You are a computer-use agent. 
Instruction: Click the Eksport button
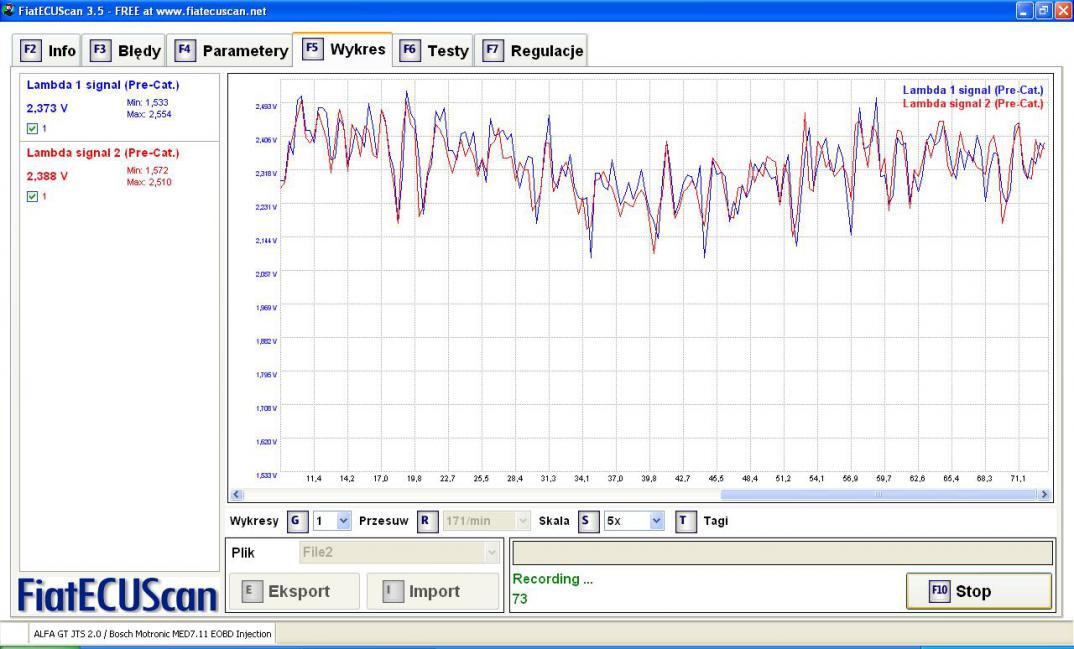click(294, 591)
